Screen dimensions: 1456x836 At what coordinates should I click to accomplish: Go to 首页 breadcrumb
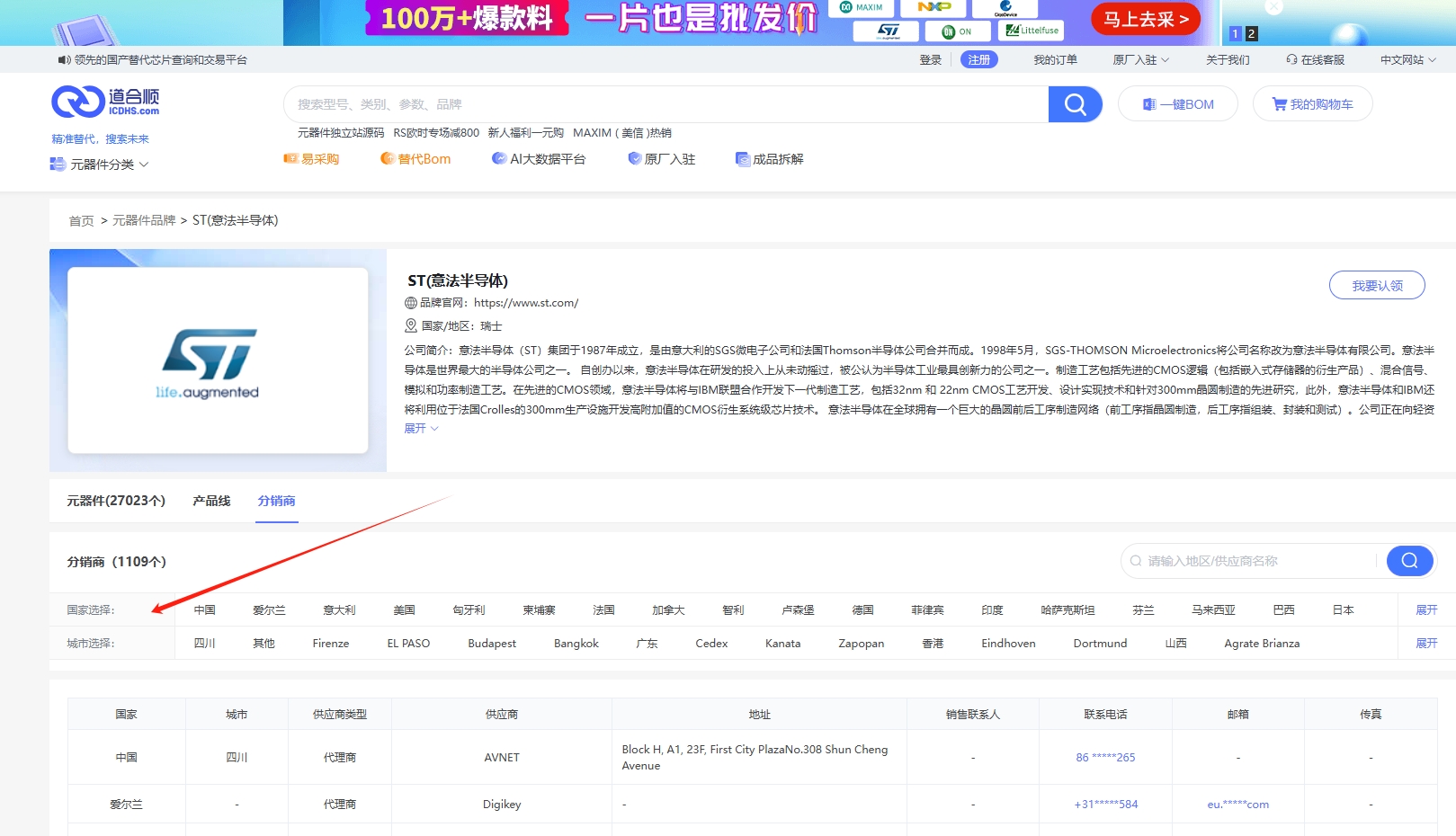click(81, 220)
